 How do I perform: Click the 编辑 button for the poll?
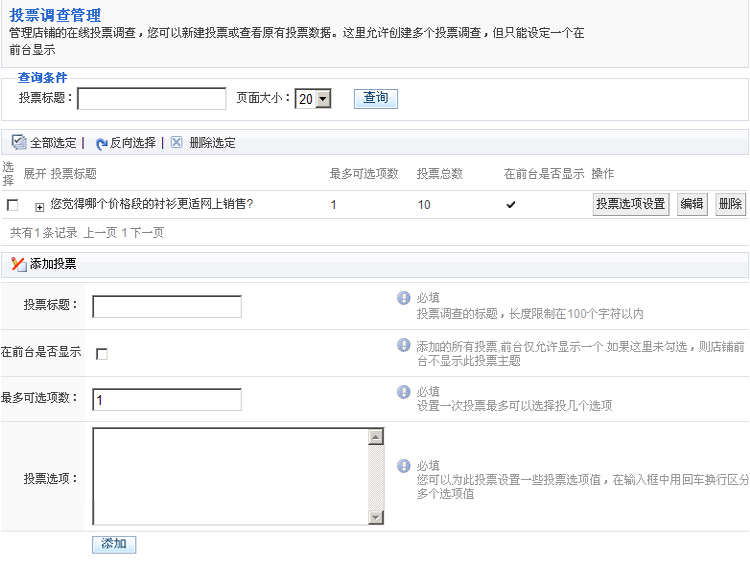692,204
